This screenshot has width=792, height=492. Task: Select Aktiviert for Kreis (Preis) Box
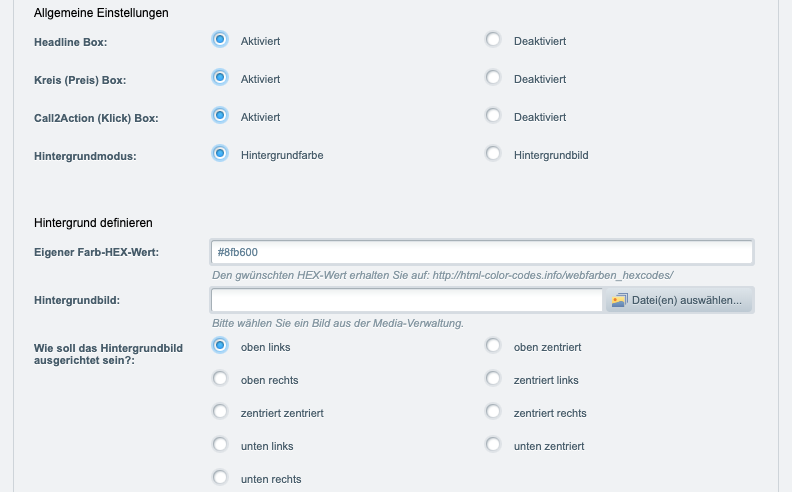(220, 77)
